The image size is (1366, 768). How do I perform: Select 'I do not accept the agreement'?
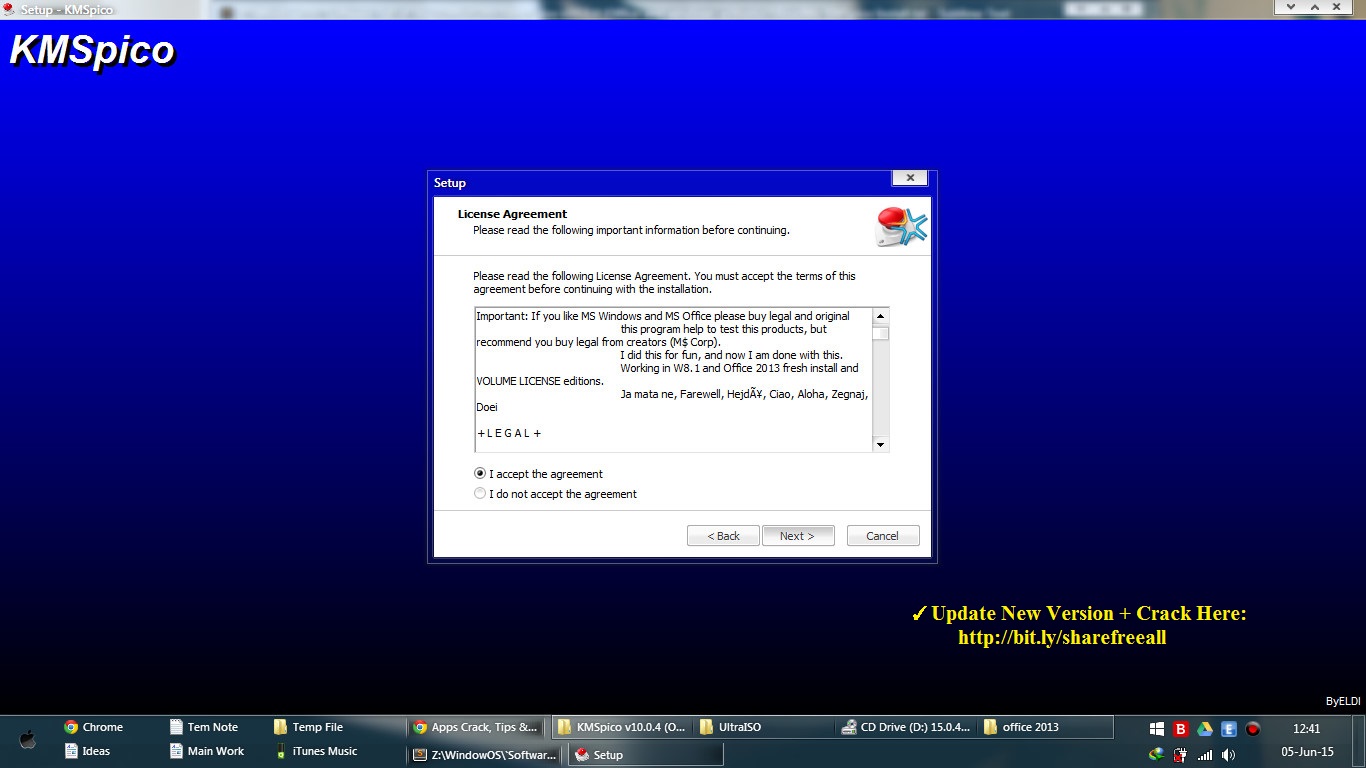click(480, 494)
